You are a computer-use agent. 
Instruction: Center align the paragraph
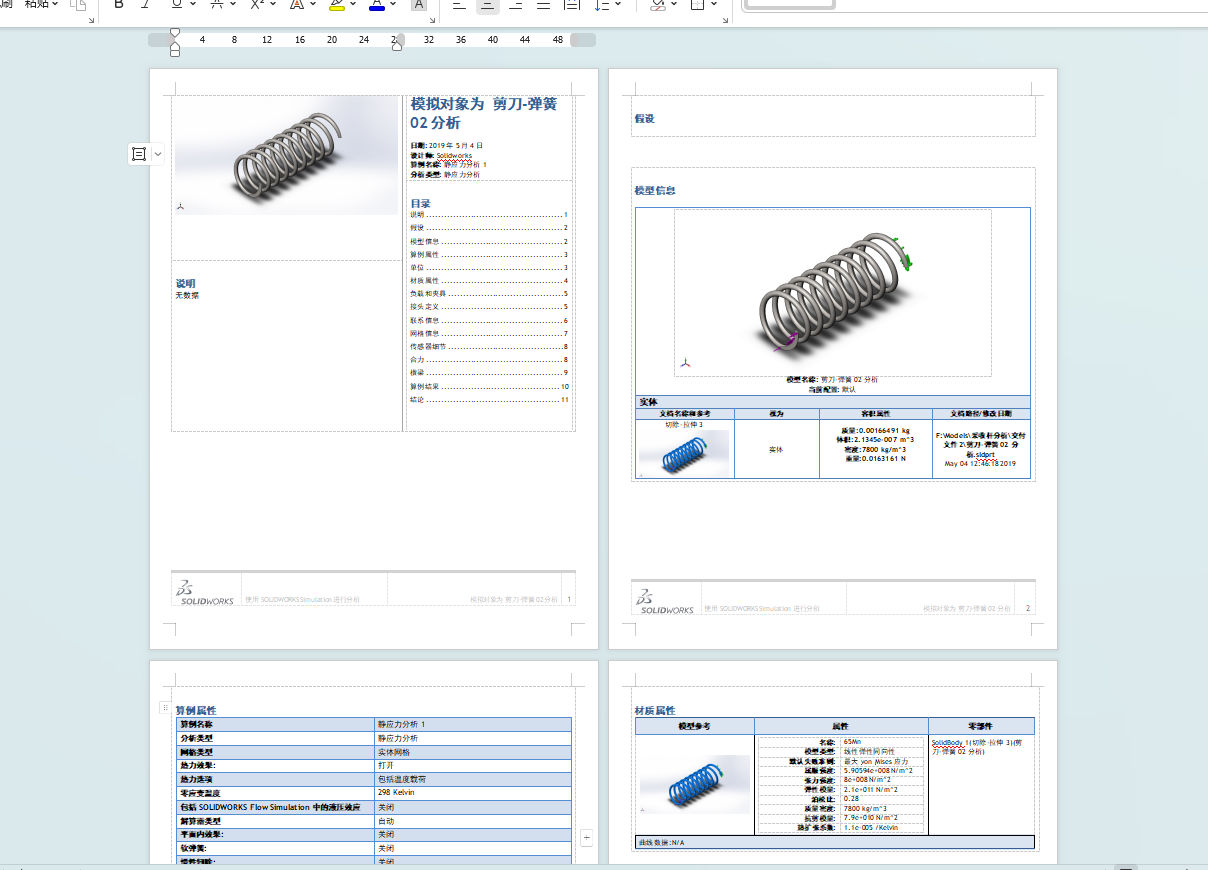click(x=488, y=5)
